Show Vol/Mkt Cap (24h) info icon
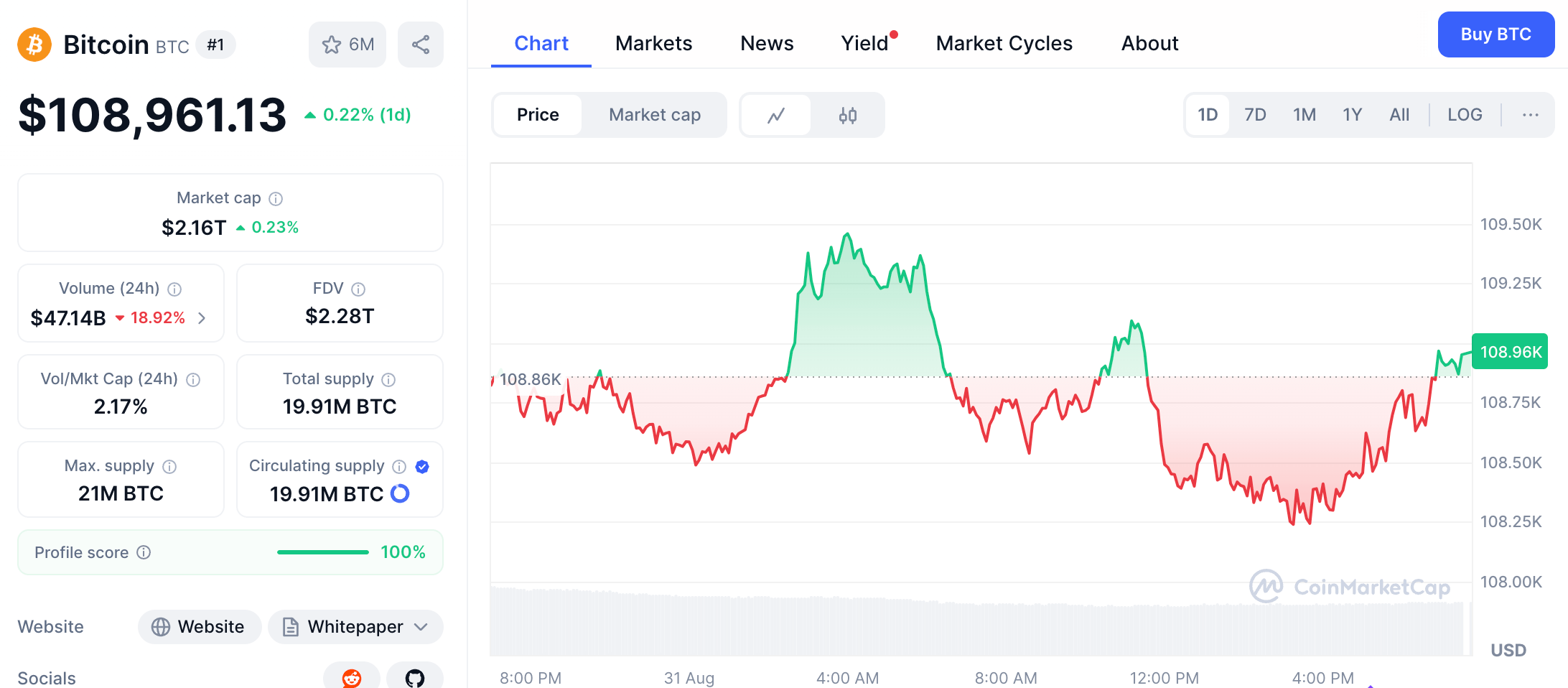Viewport: 1568px width, 688px height. [x=193, y=379]
